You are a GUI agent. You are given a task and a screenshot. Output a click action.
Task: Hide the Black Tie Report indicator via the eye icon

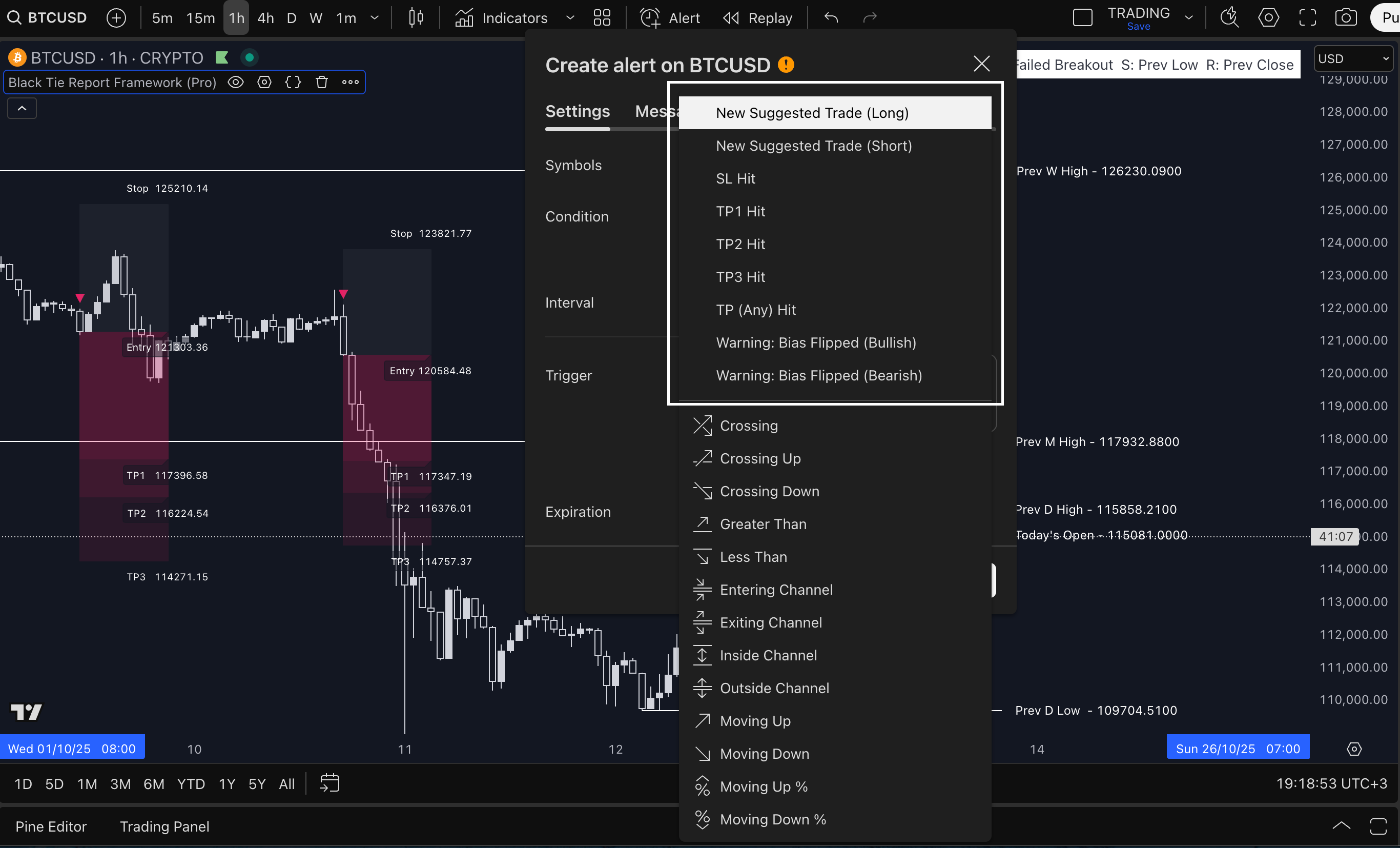pos(236,83)
